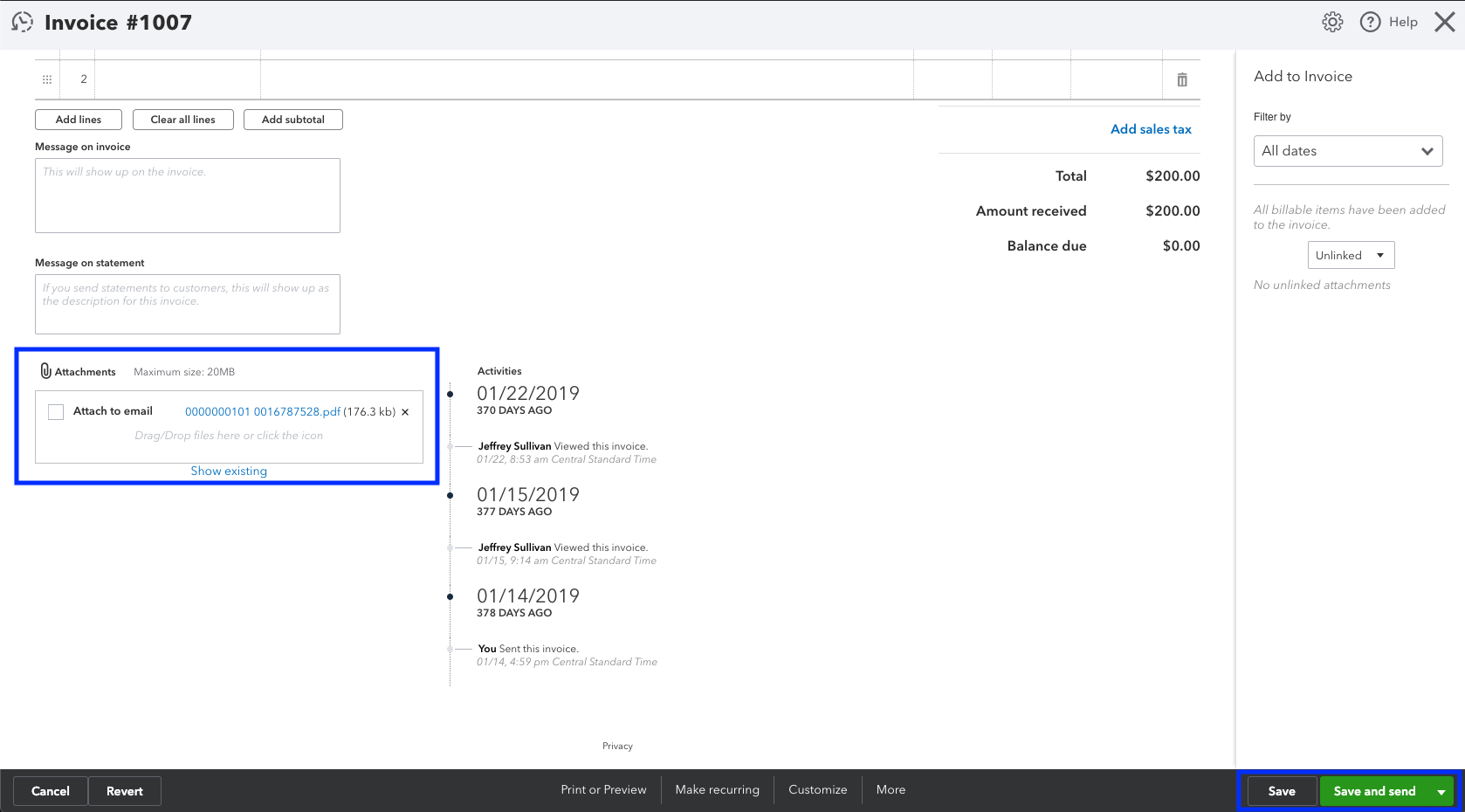Viewport: 1465px width, 812px height.
Task: Click the Add lines button
Action: (x=79, y=120)
